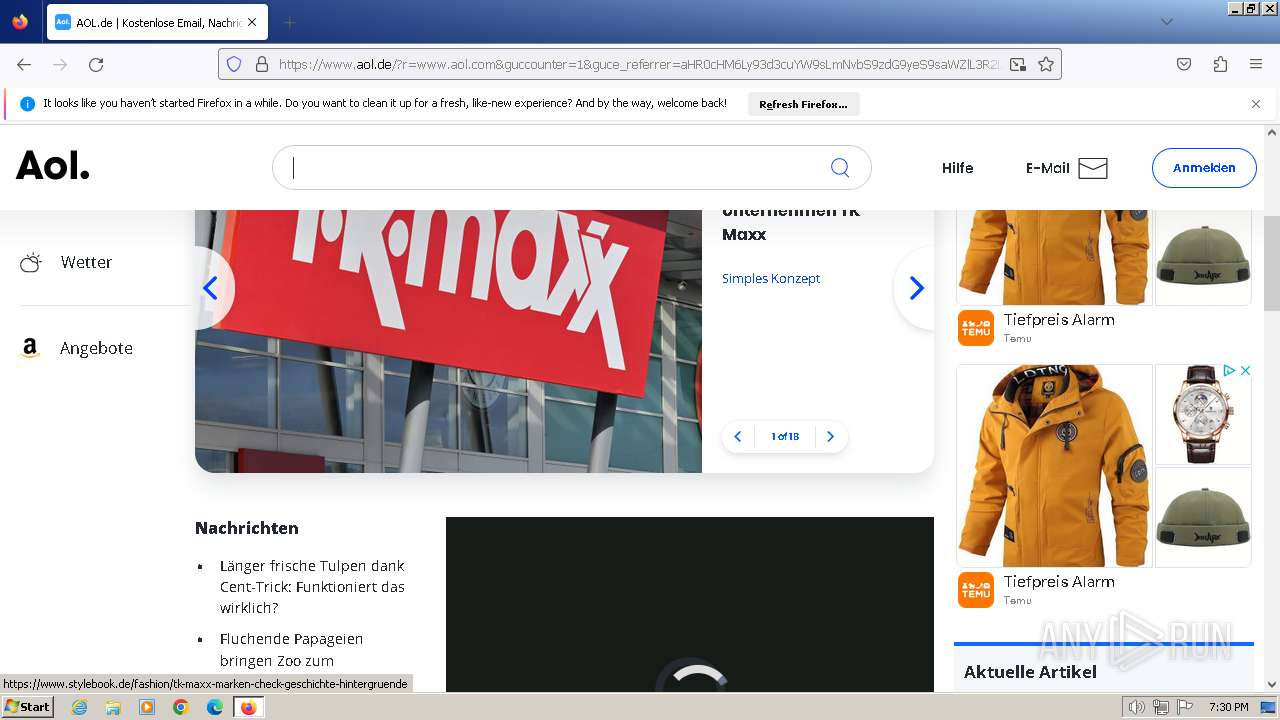Select the AOL.de browser tab

click(x=157, y=22)
